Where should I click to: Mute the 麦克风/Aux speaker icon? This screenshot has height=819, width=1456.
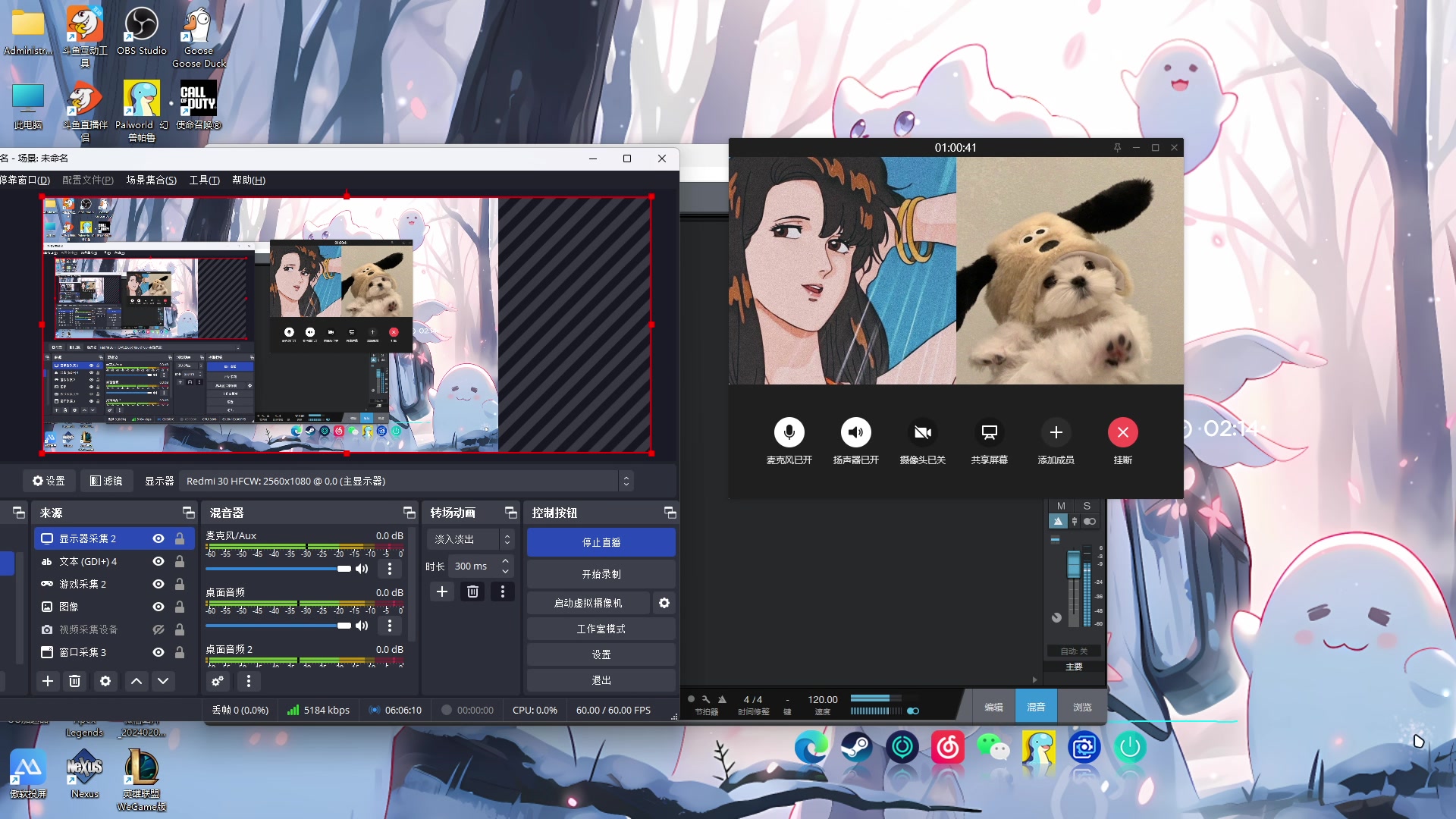tap(362, 569)
